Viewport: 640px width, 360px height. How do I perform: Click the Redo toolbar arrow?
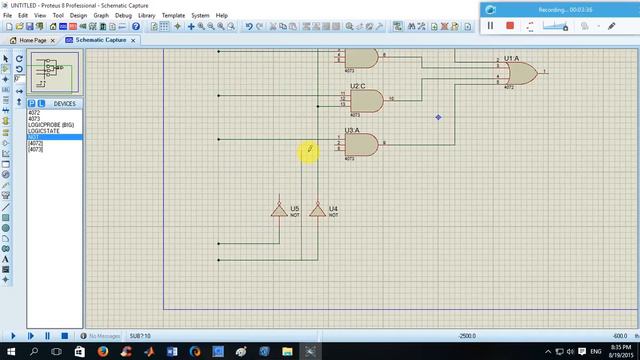click(x=260, y=27)
